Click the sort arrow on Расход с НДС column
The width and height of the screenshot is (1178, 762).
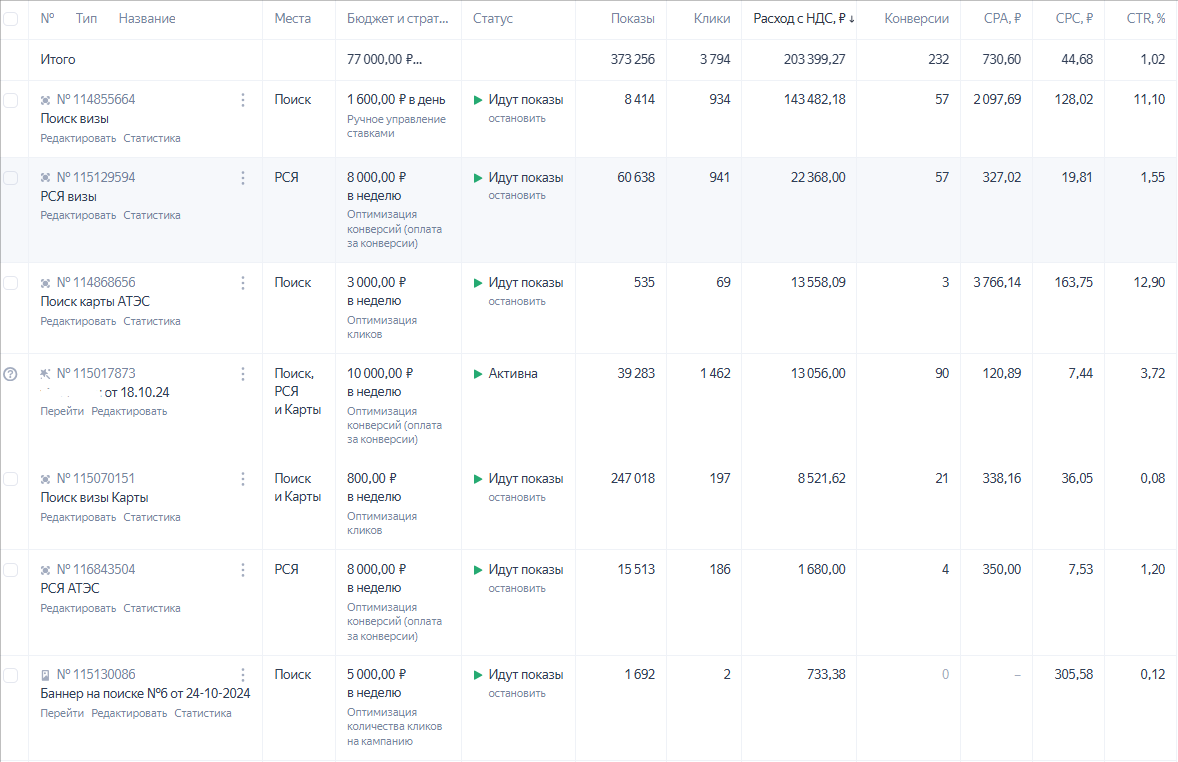851,20
